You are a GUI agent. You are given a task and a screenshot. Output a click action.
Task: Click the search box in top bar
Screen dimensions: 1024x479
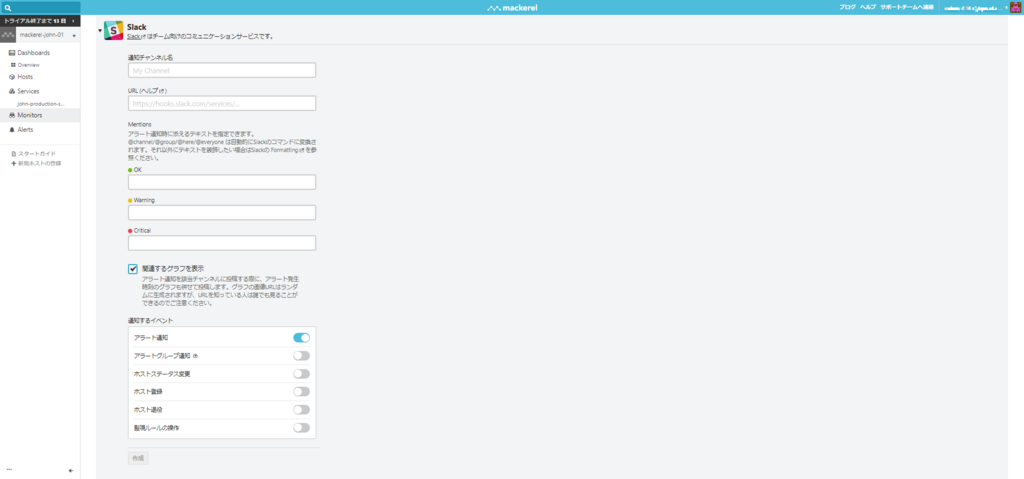[x=40, y=8]
